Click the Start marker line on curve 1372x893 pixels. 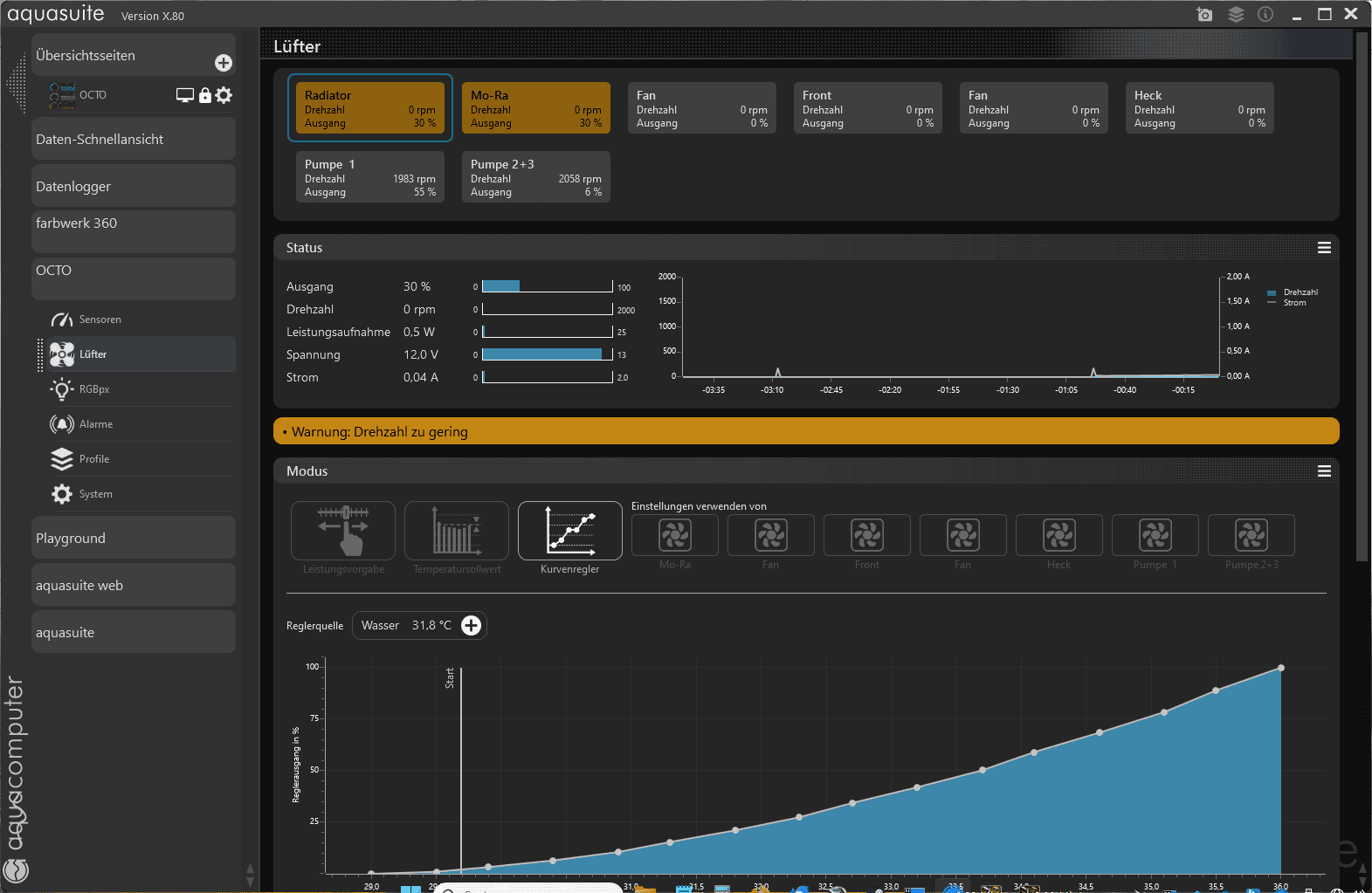point(461,770)
